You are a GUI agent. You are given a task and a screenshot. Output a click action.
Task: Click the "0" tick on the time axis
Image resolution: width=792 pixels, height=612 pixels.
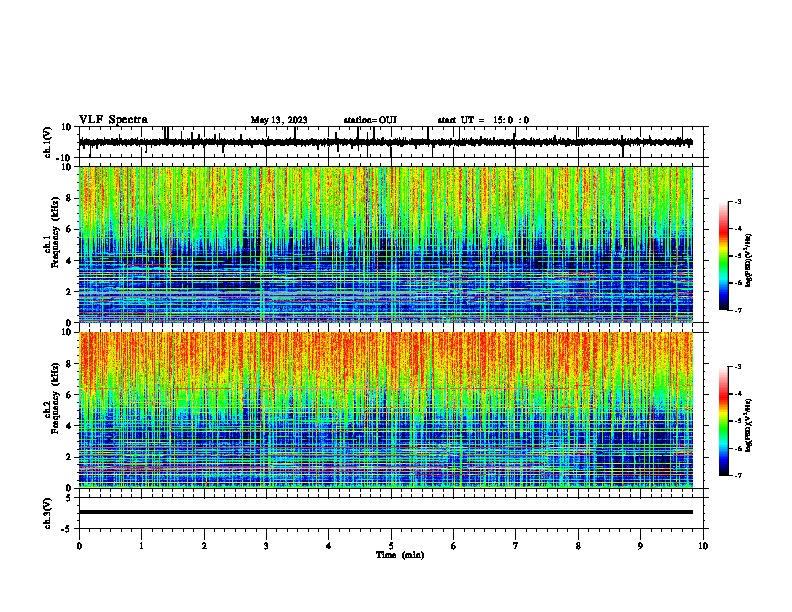coord(79,546)
